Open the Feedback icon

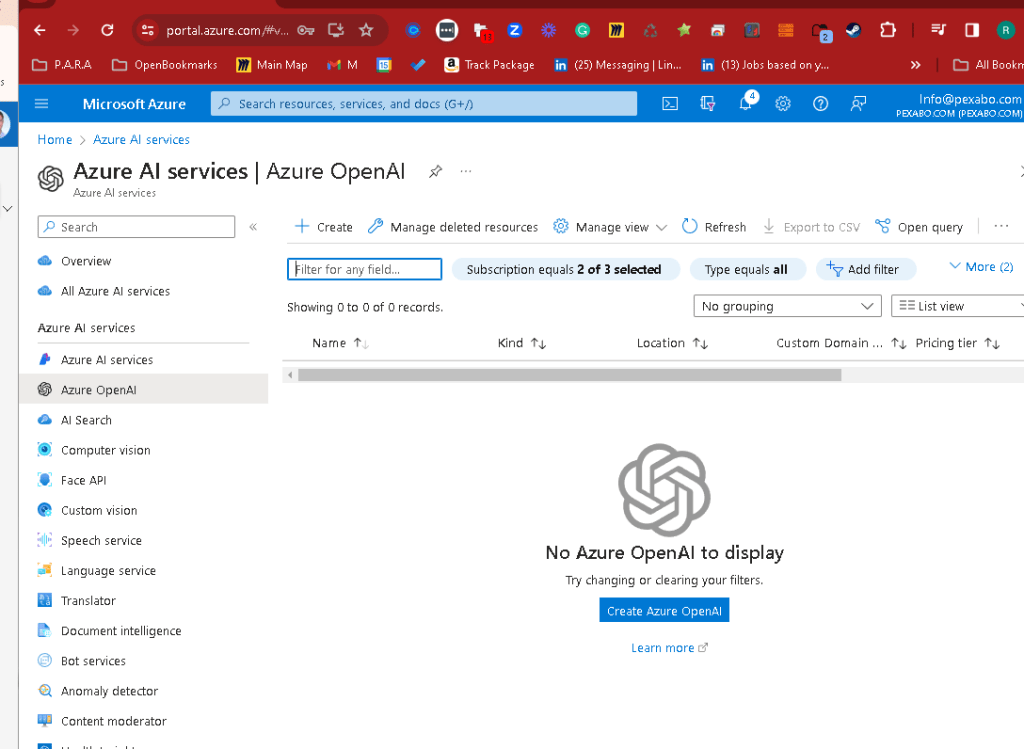(858, 104)
